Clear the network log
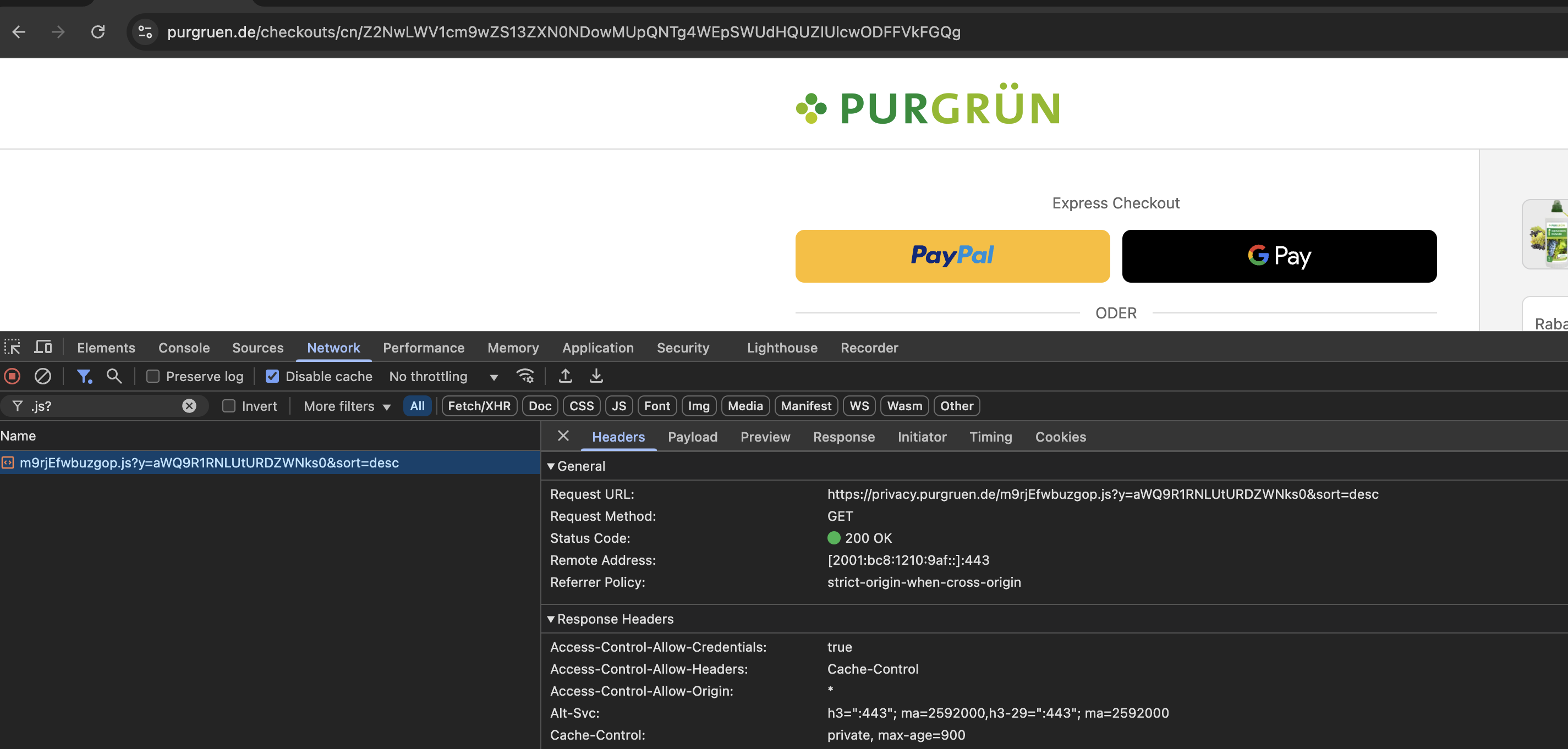 coord(42,376)
